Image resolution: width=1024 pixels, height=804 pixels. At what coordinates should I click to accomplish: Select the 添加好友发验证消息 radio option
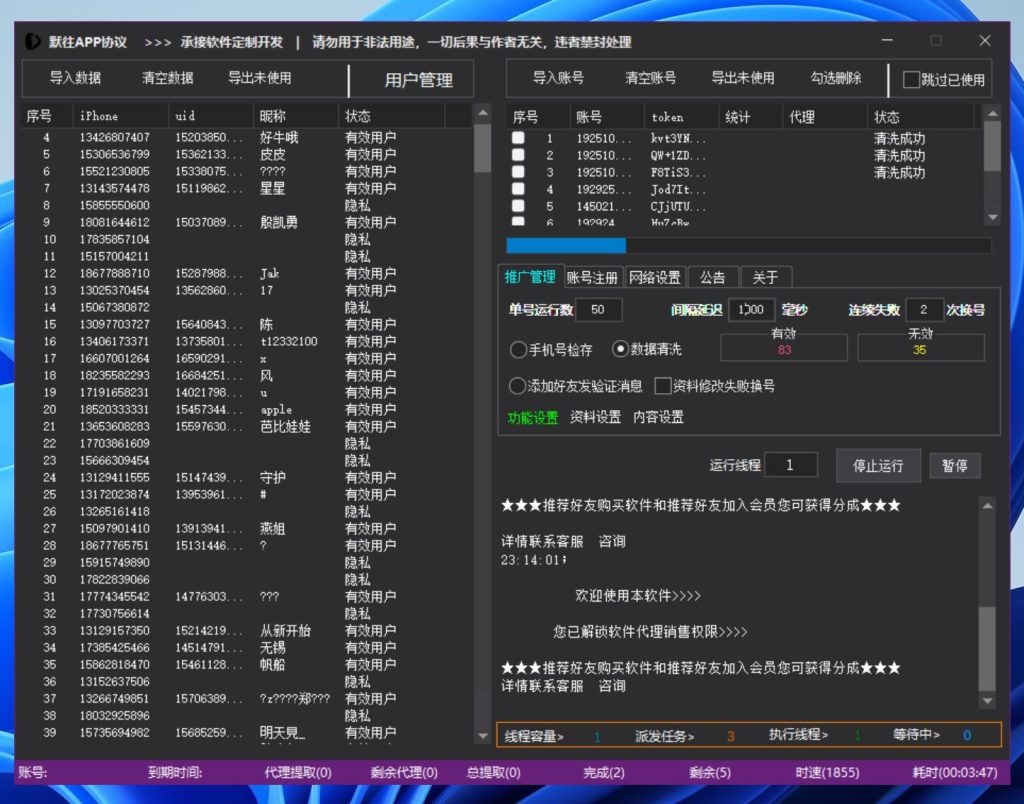point(518,386)
